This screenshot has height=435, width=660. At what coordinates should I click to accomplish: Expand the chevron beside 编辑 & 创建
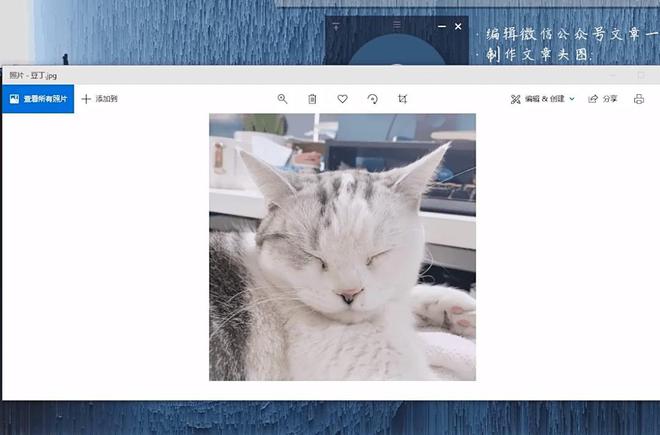(572, 99)
